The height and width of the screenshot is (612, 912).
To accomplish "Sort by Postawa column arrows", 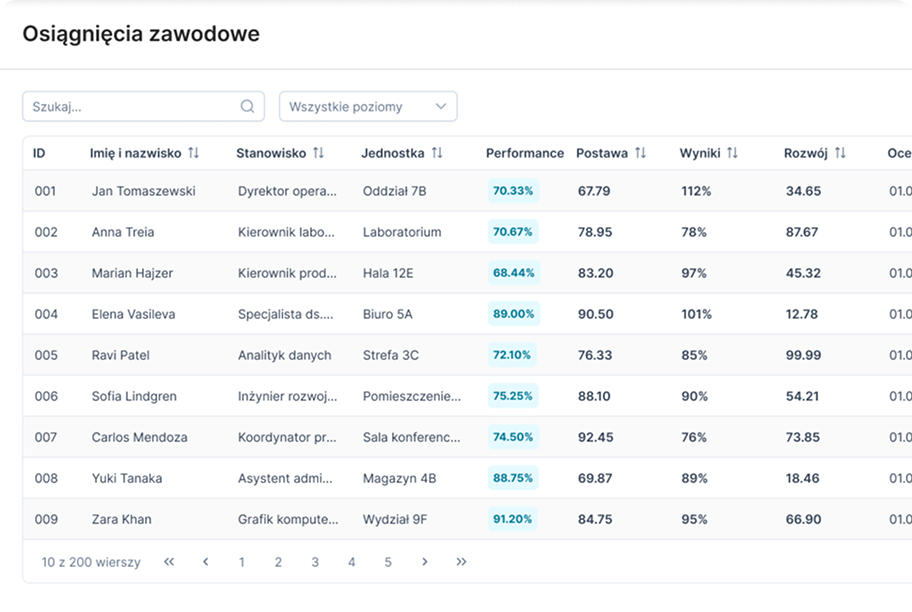I will click(640, 153).
